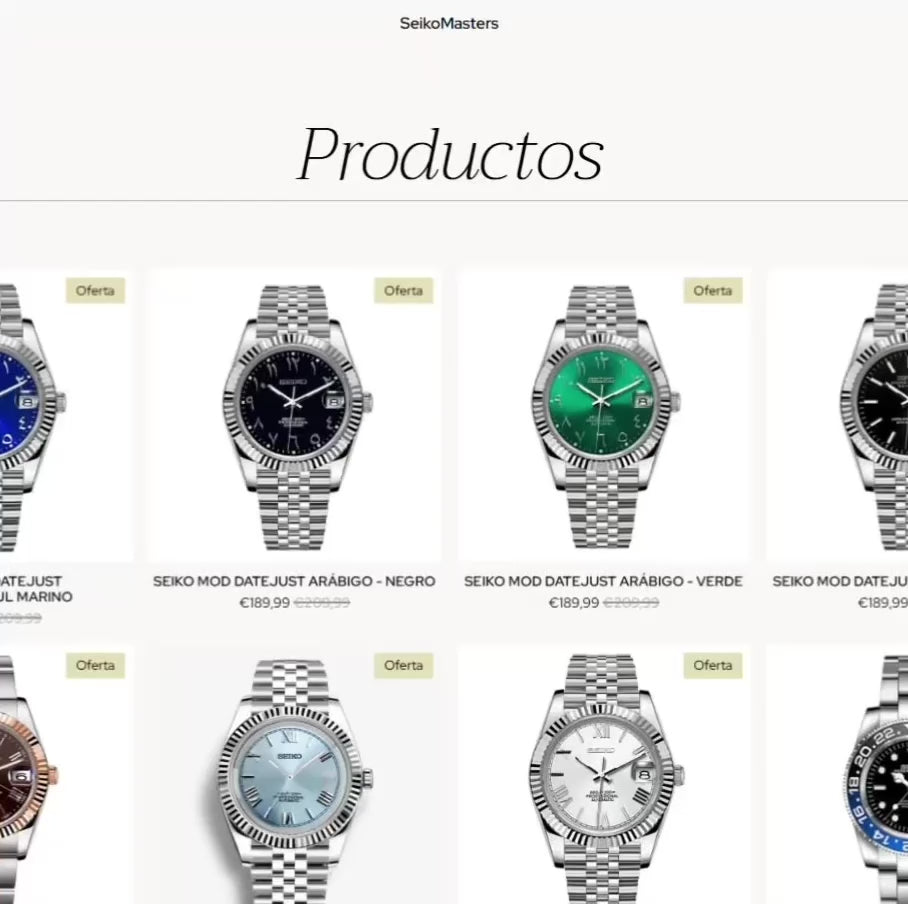This screenshot has width=908, height=904.
Task: Click the Oferta badge on green Arabic watch
Action: [x=713, y=291]
